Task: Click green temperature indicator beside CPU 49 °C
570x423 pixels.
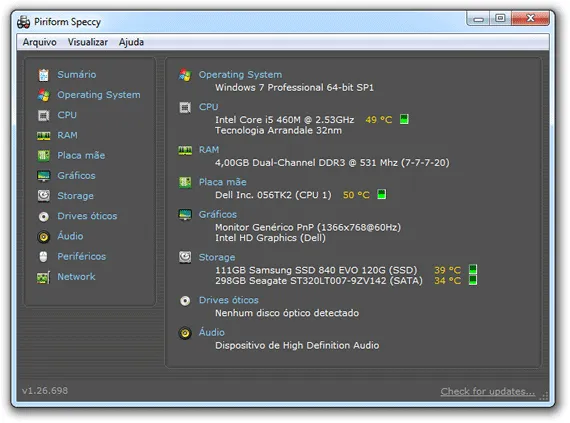Action: [404, 119]
